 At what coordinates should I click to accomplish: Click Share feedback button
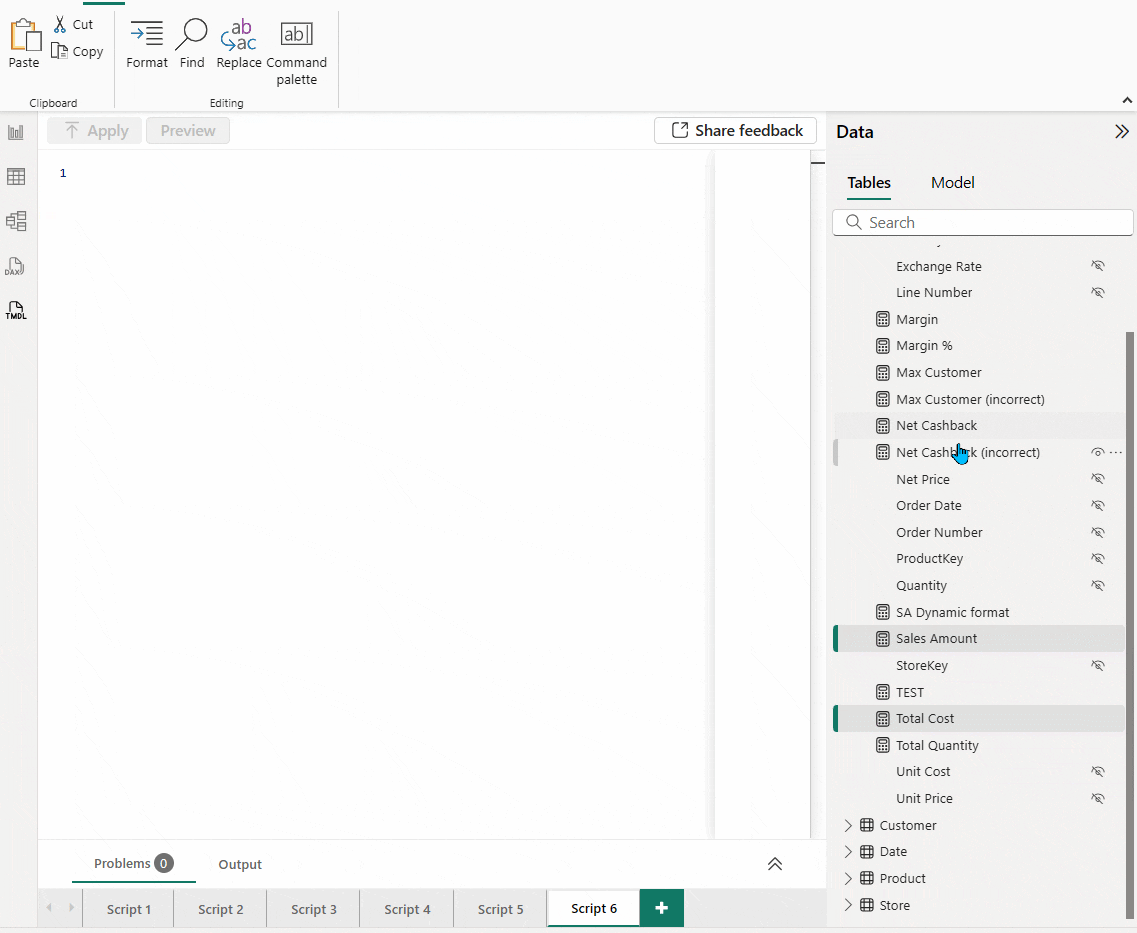[x=735, y=130]
